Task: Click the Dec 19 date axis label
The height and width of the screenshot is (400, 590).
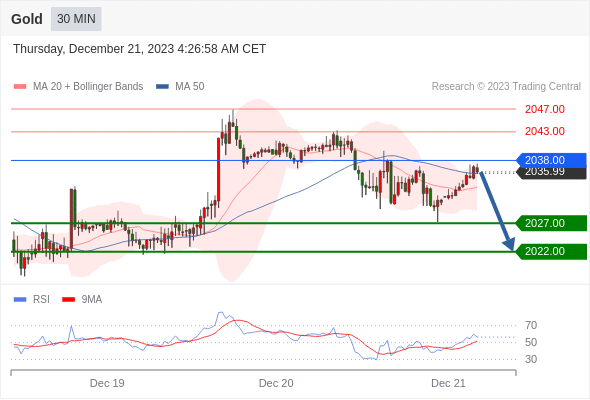Action: pos(107,383)
